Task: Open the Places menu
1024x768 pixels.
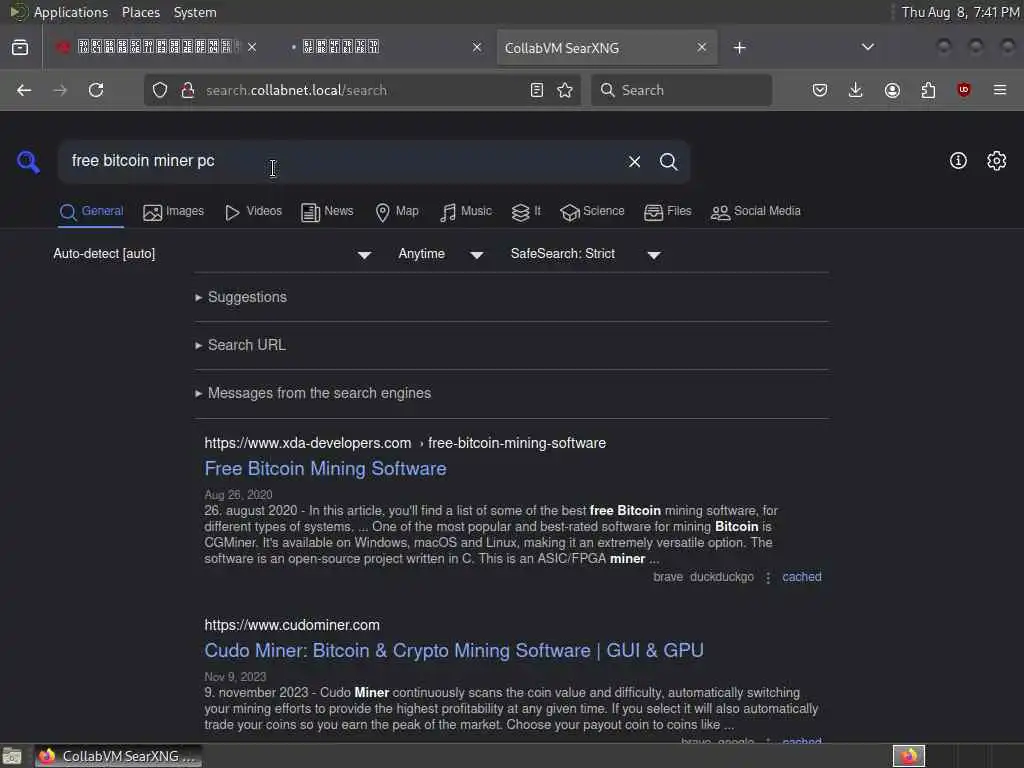Action: pyautogui.click(x=140, y=12)
